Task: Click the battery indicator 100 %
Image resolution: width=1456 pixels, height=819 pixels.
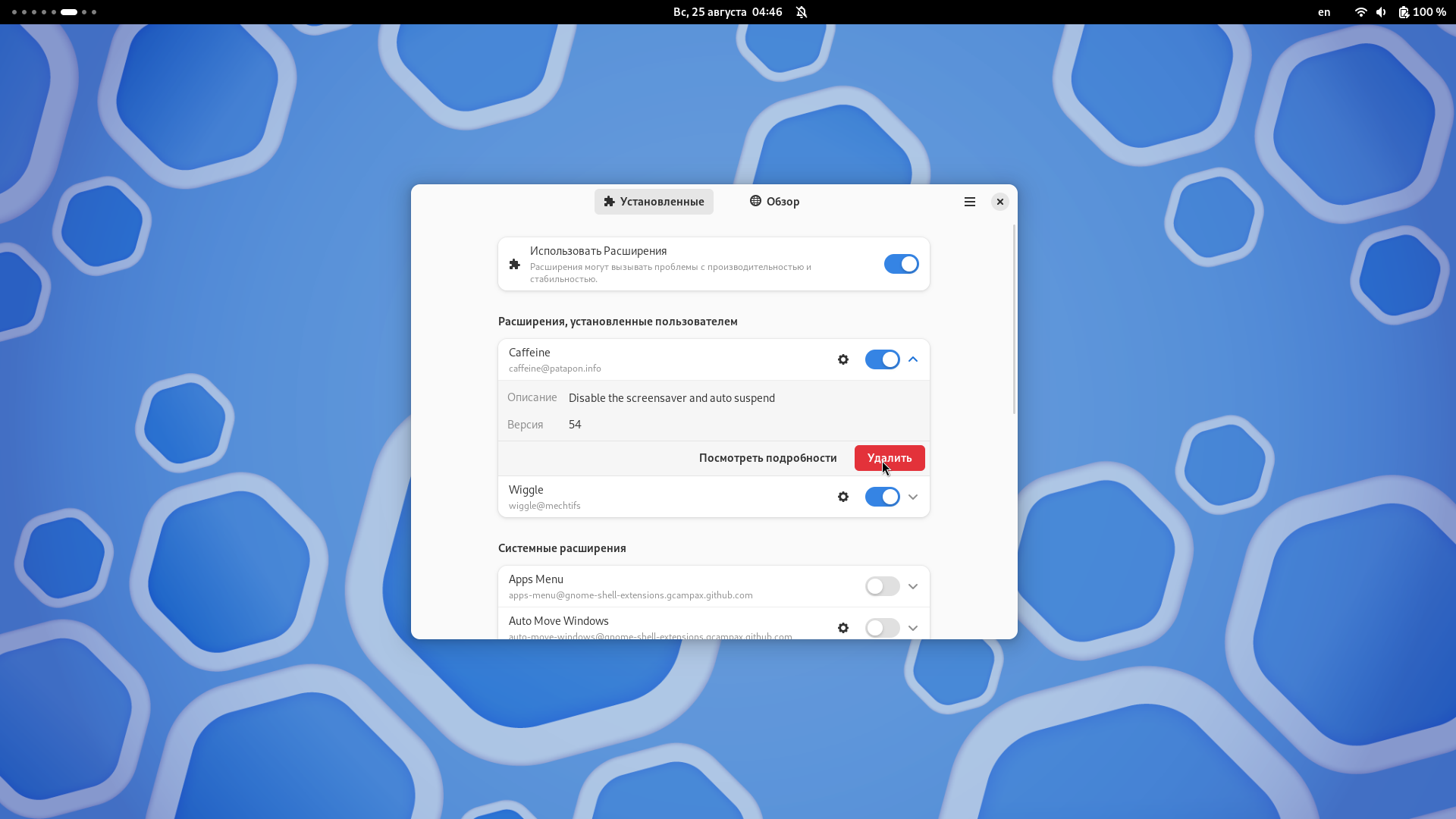Action: pos(1422,12)
